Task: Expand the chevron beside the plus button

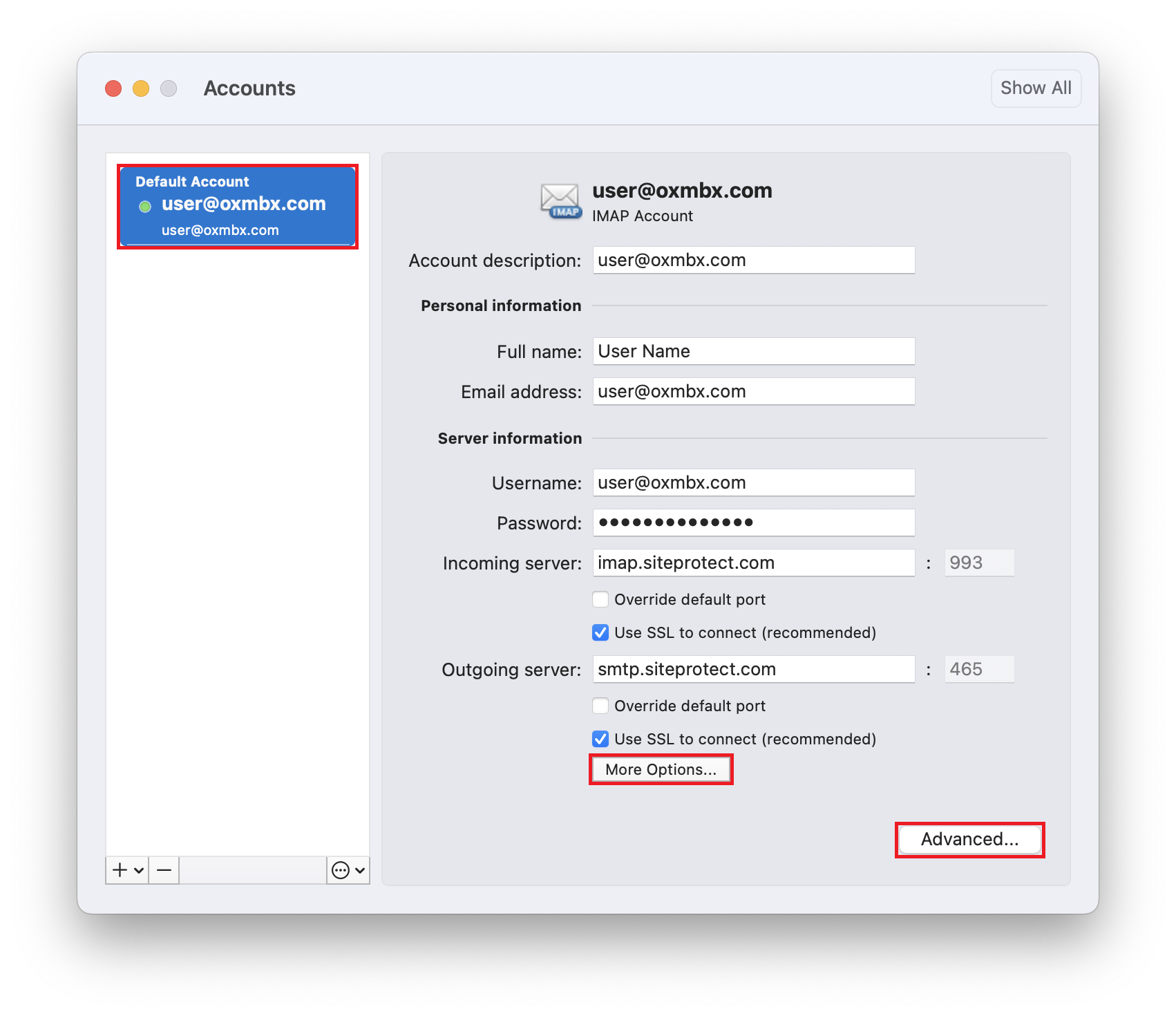Action: (139, 870)
